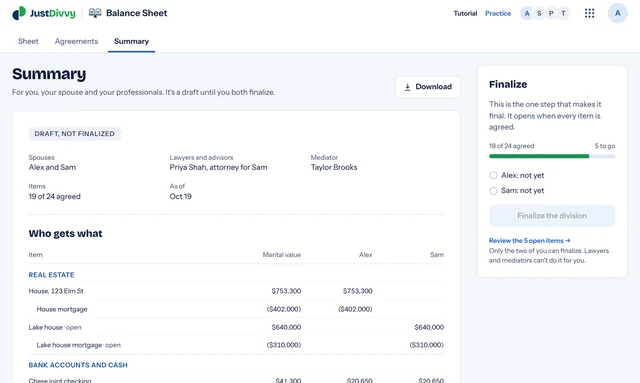Select the Lake house mortgage open row
640x383 pixels.
click(236, 345)
